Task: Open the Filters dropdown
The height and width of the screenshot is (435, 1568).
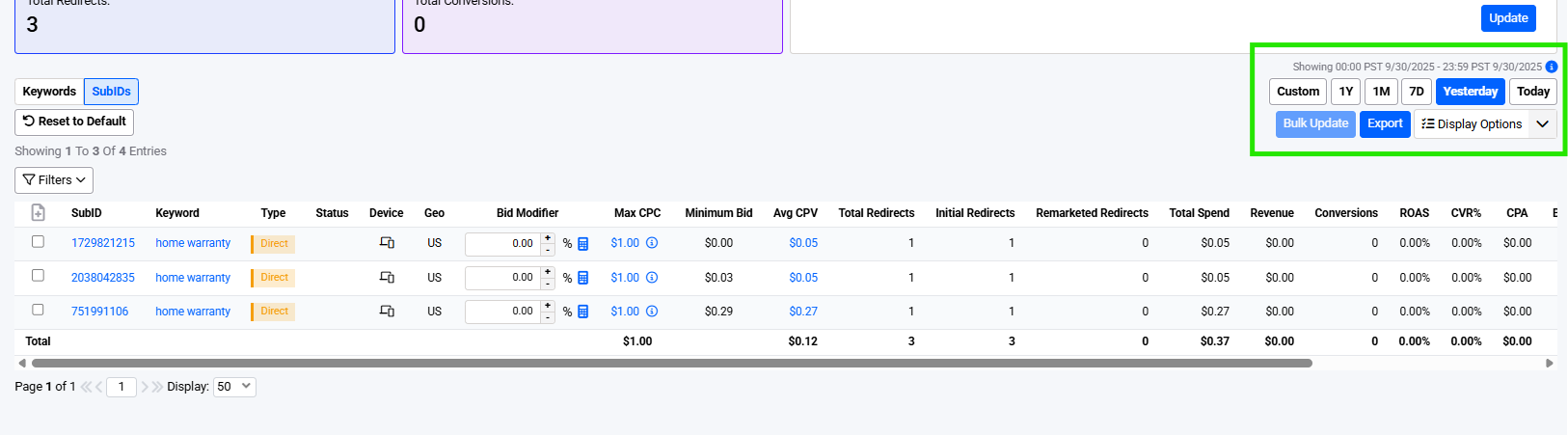Action: (54, 180)
